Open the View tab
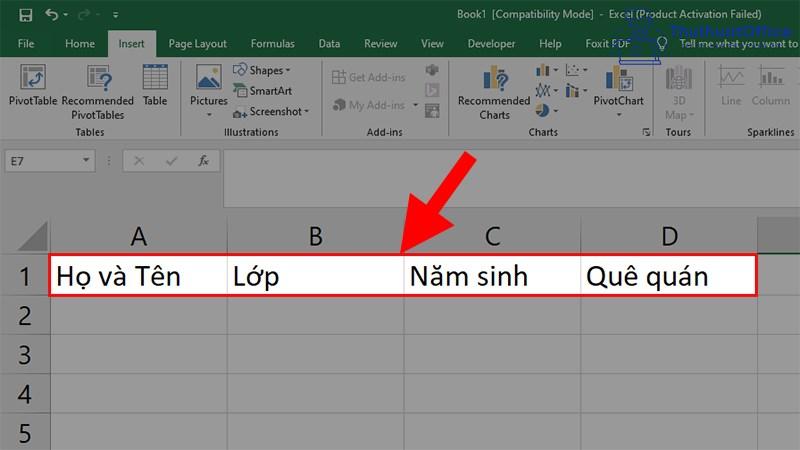Viewport: 800px width, 450px height. pos(432,44)
